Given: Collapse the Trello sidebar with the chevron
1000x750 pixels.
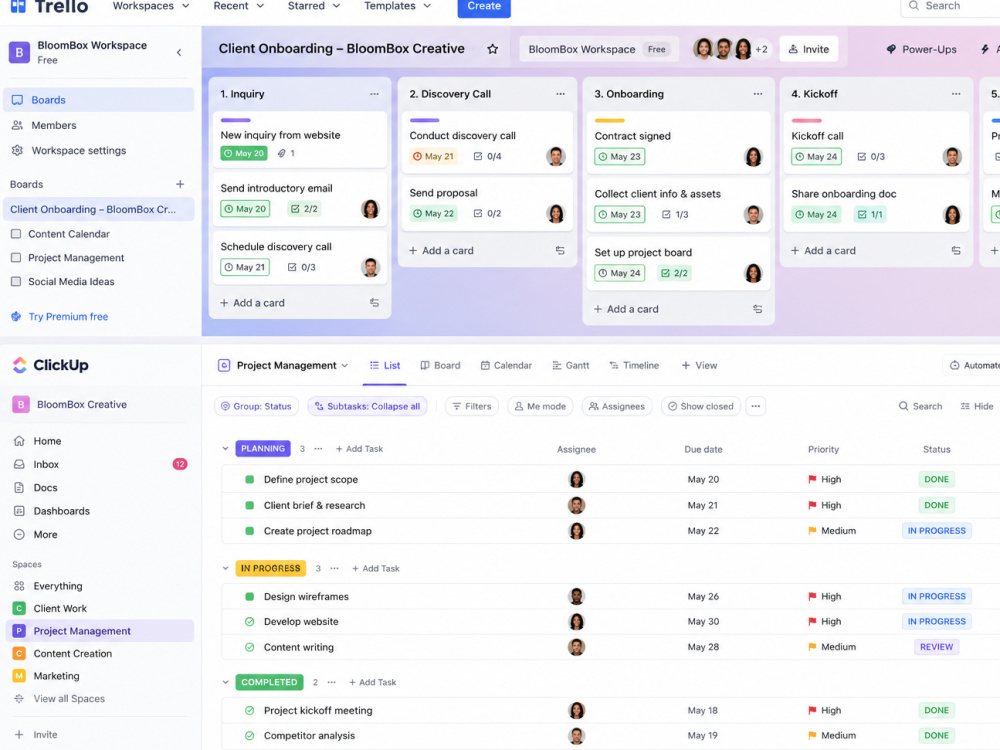Looking at the screenshot, I should (x=179, y=52).
